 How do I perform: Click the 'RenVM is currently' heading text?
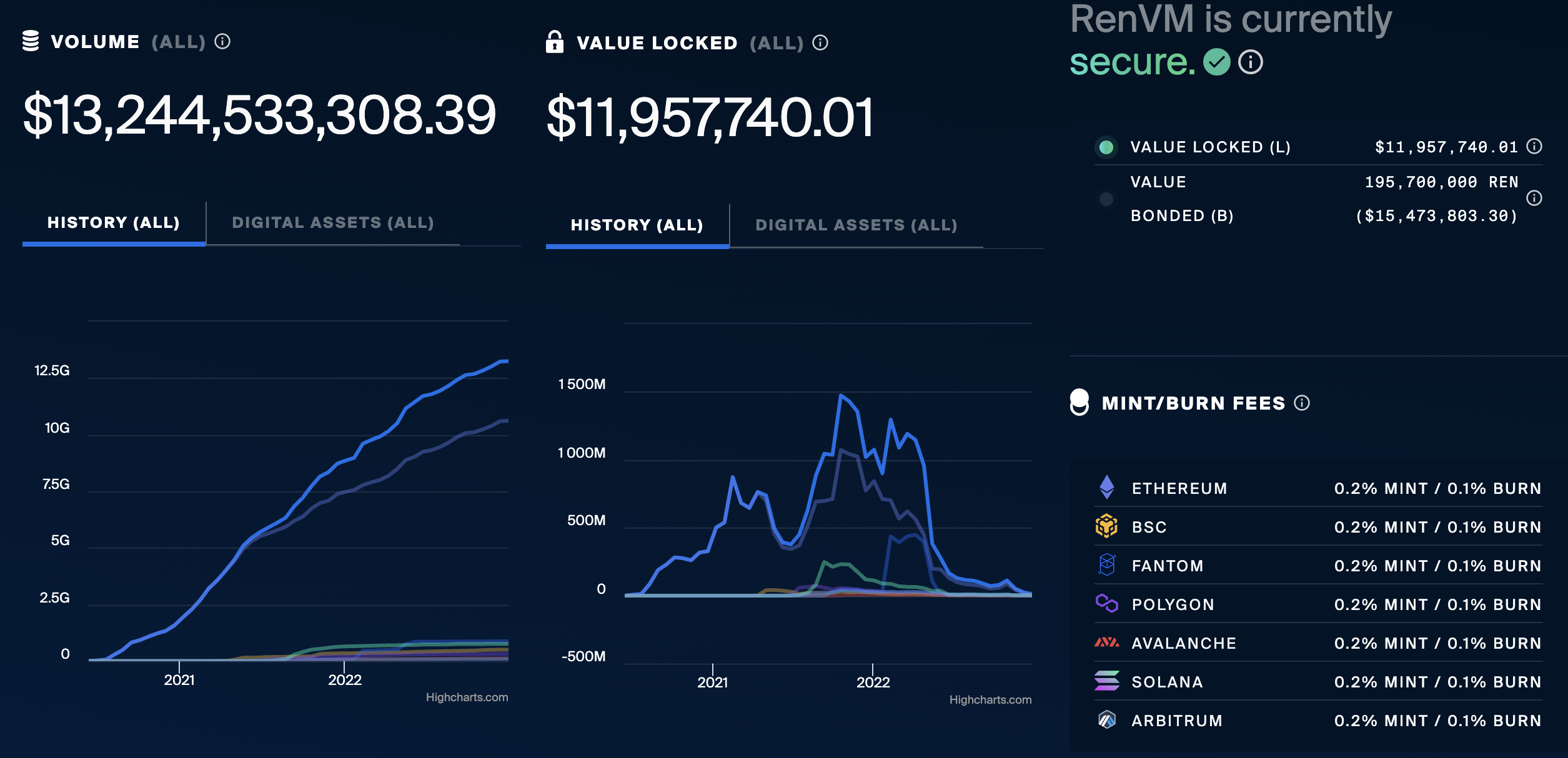(1231, 19)
